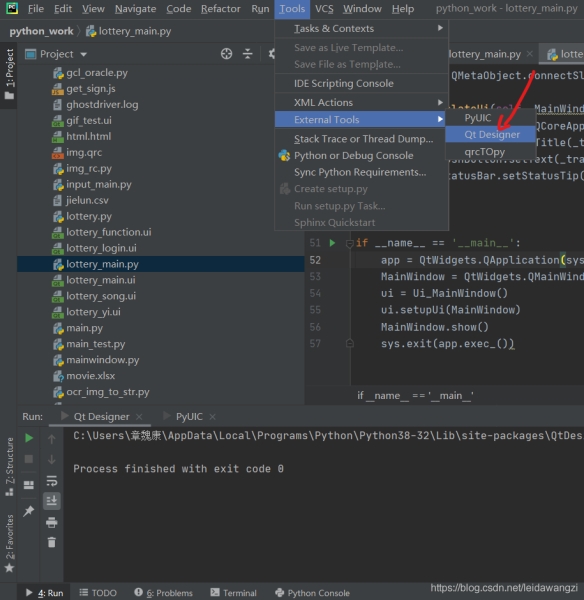
Task: Select Qt Designer from External Tools
Action: click(491, 135)
